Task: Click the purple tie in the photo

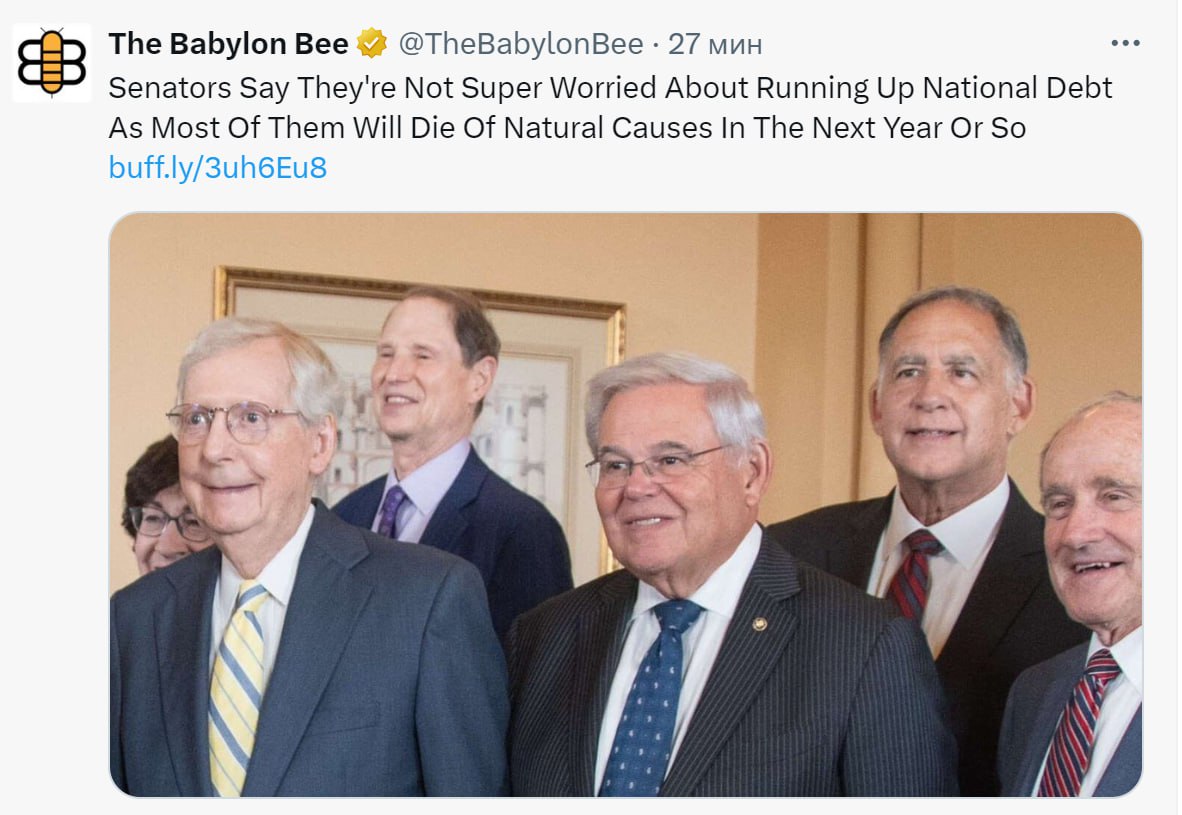Action: 391,511
